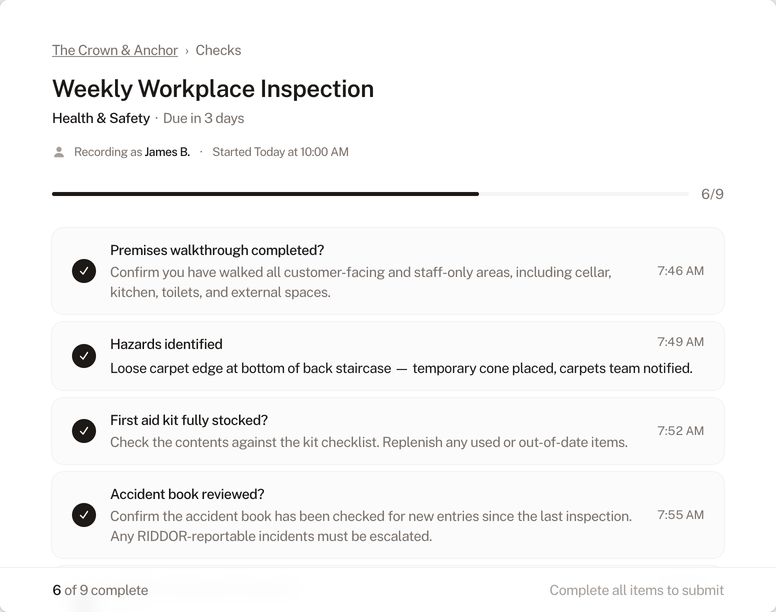Click the Hazards identified note text
The image size is (776, 612).
coord(401,368)
